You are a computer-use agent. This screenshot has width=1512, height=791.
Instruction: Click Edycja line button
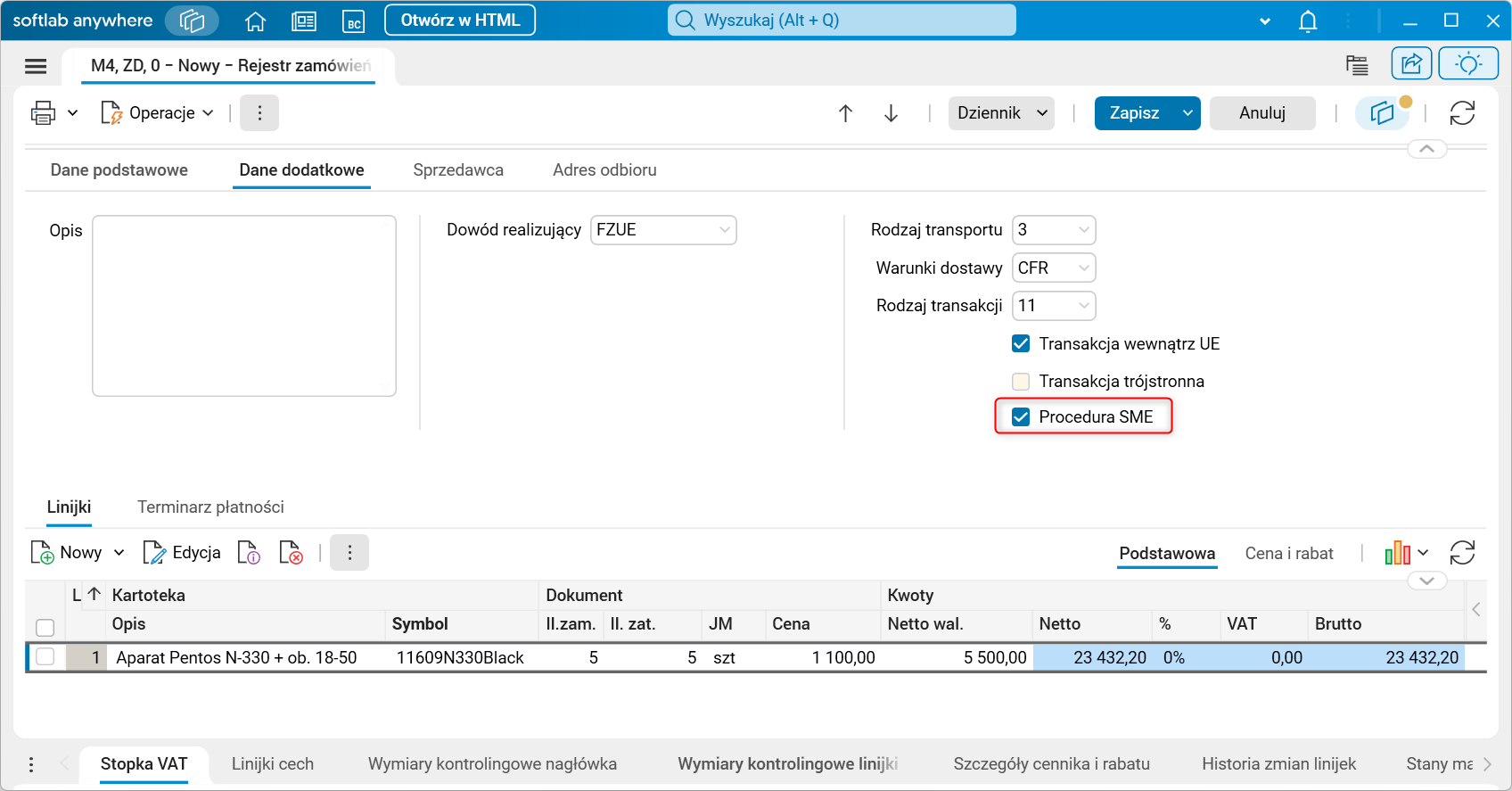click(x=182, y=553)
